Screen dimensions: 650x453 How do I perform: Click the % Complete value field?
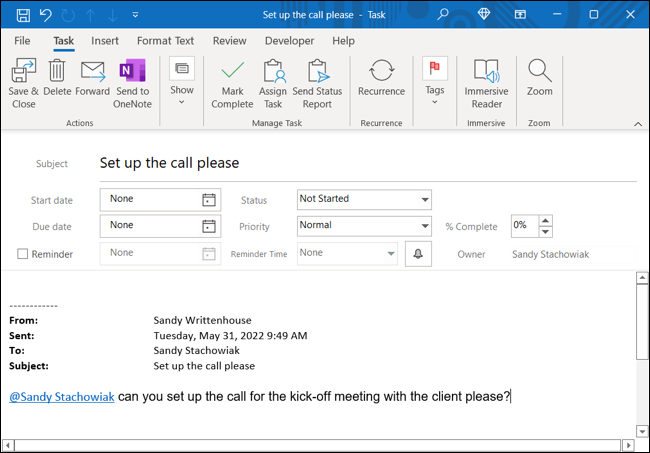point(525,226)
